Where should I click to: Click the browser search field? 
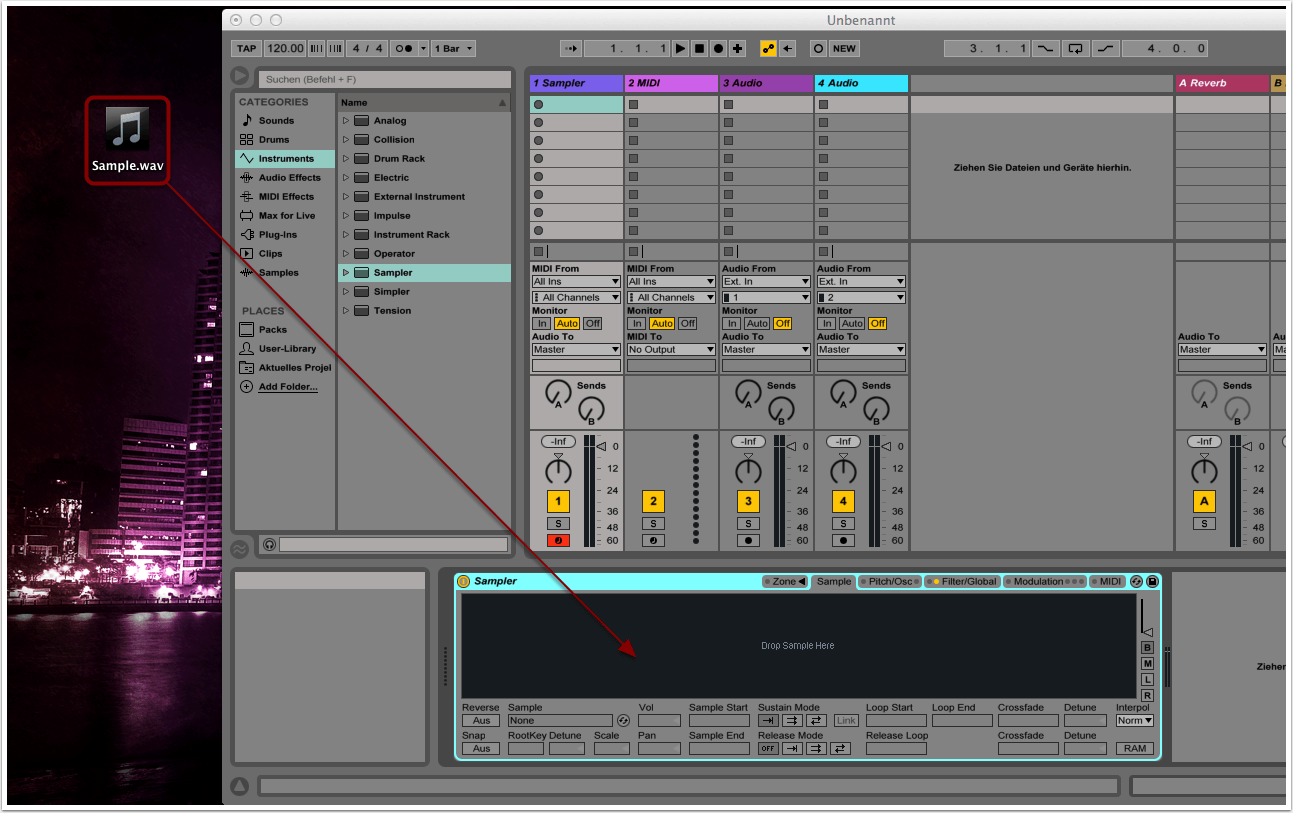(384, 79)
